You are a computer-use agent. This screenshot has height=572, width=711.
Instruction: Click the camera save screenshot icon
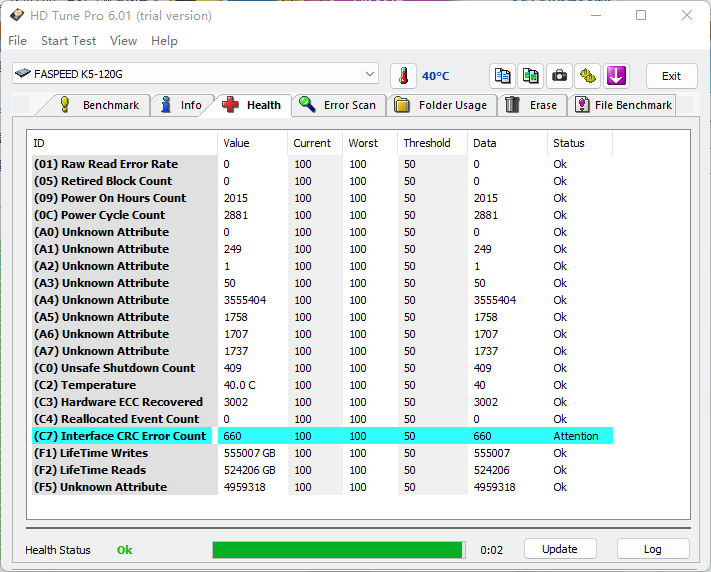559,76
